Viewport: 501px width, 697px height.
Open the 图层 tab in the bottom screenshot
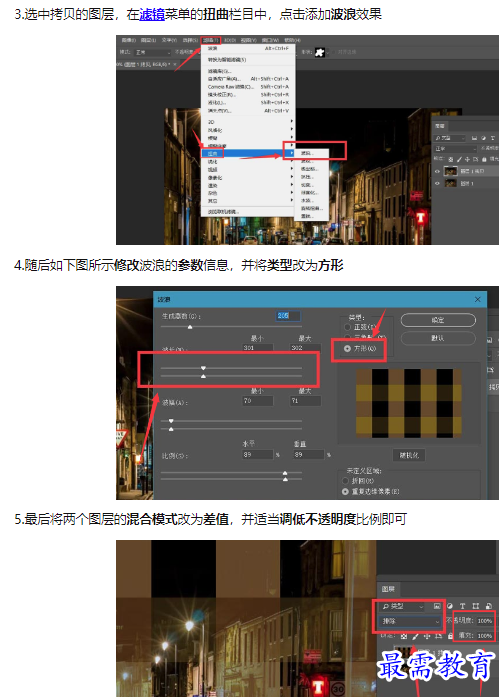[388, 589]
